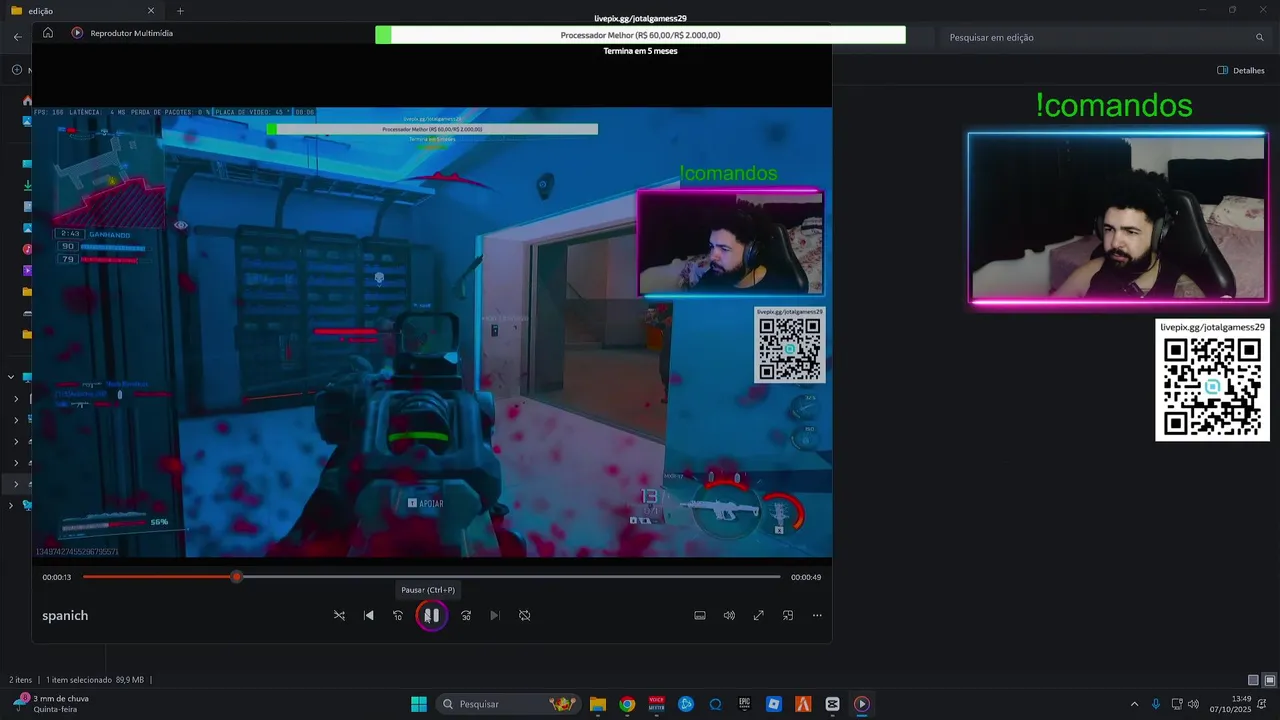Open Roblox from the taskbar
Image resolution: width=1280 pixels, height=720 pixels.
(x=774, y=704)
